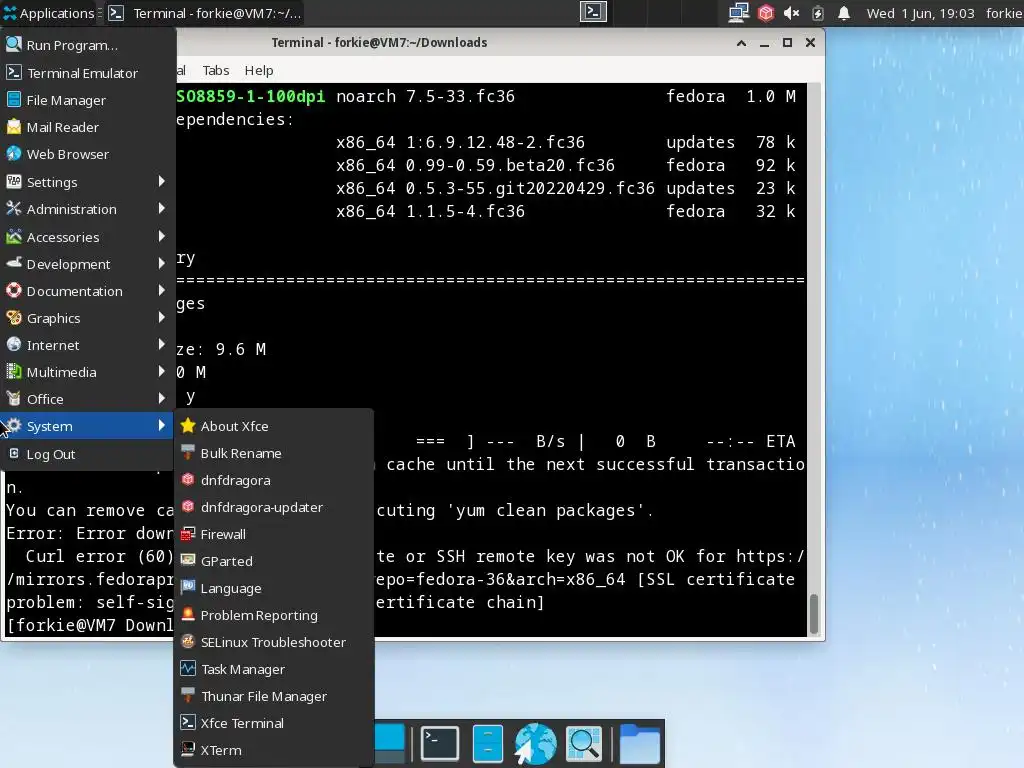Launch SELinux Troubleshooter entry
The height and width of the screenshot is (768, 1024).
tap(274, 642)
